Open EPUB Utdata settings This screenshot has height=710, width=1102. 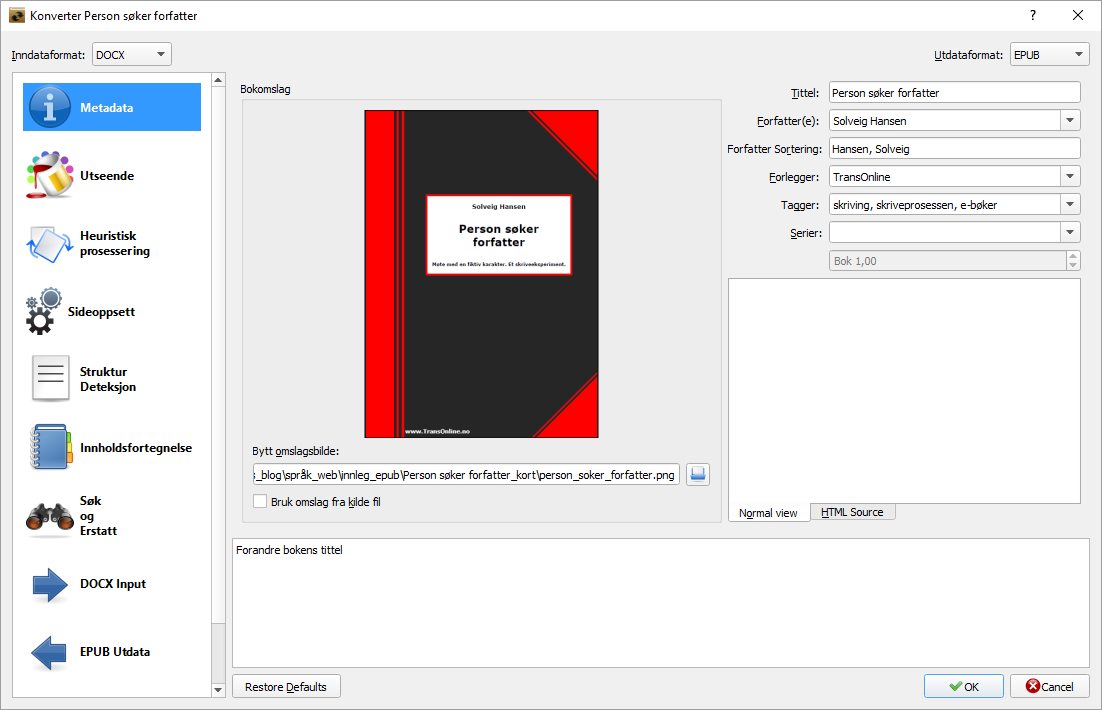(50, 652)
